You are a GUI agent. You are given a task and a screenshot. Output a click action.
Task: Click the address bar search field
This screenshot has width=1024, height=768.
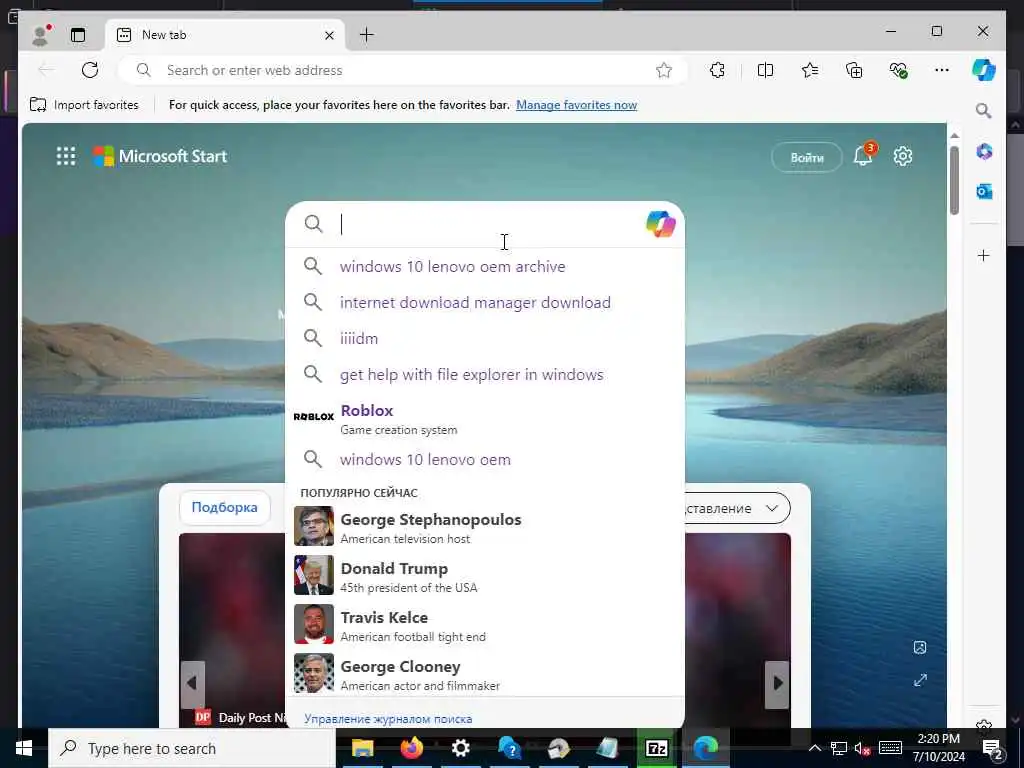[x=402, y=70]
